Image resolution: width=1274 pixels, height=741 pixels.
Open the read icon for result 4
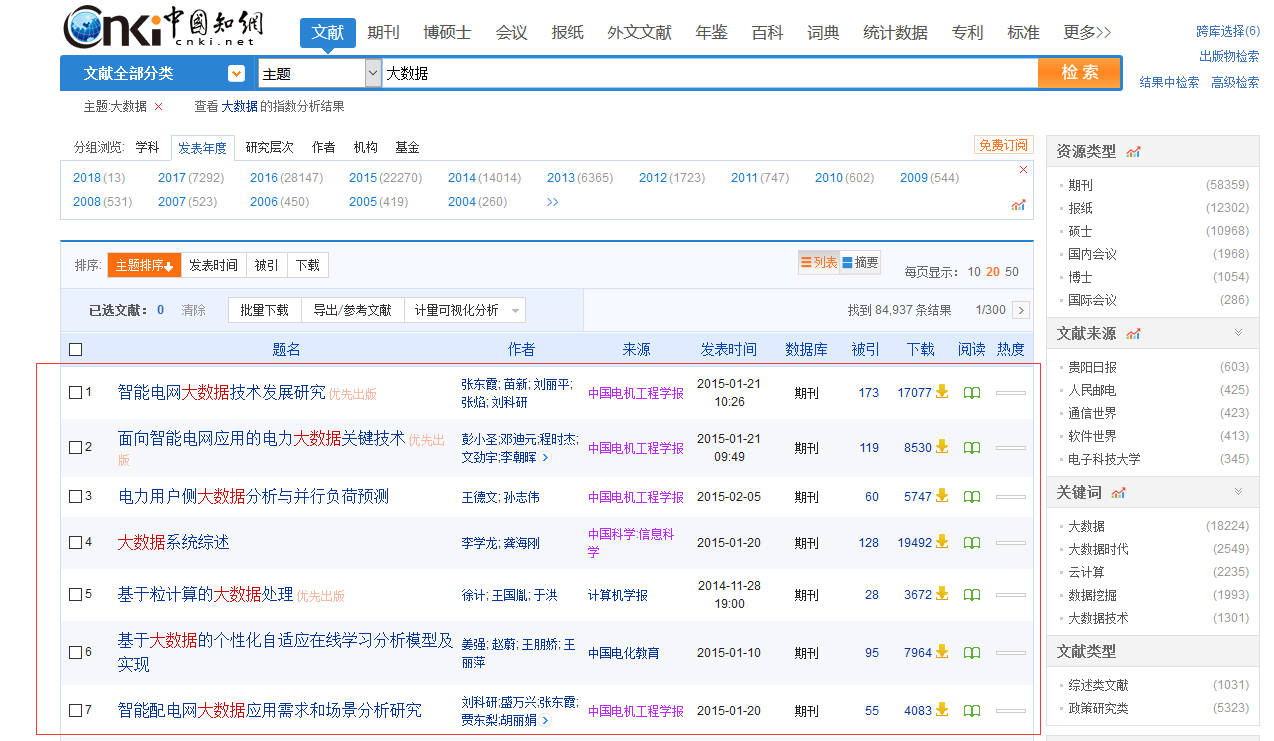coord(971,543)
